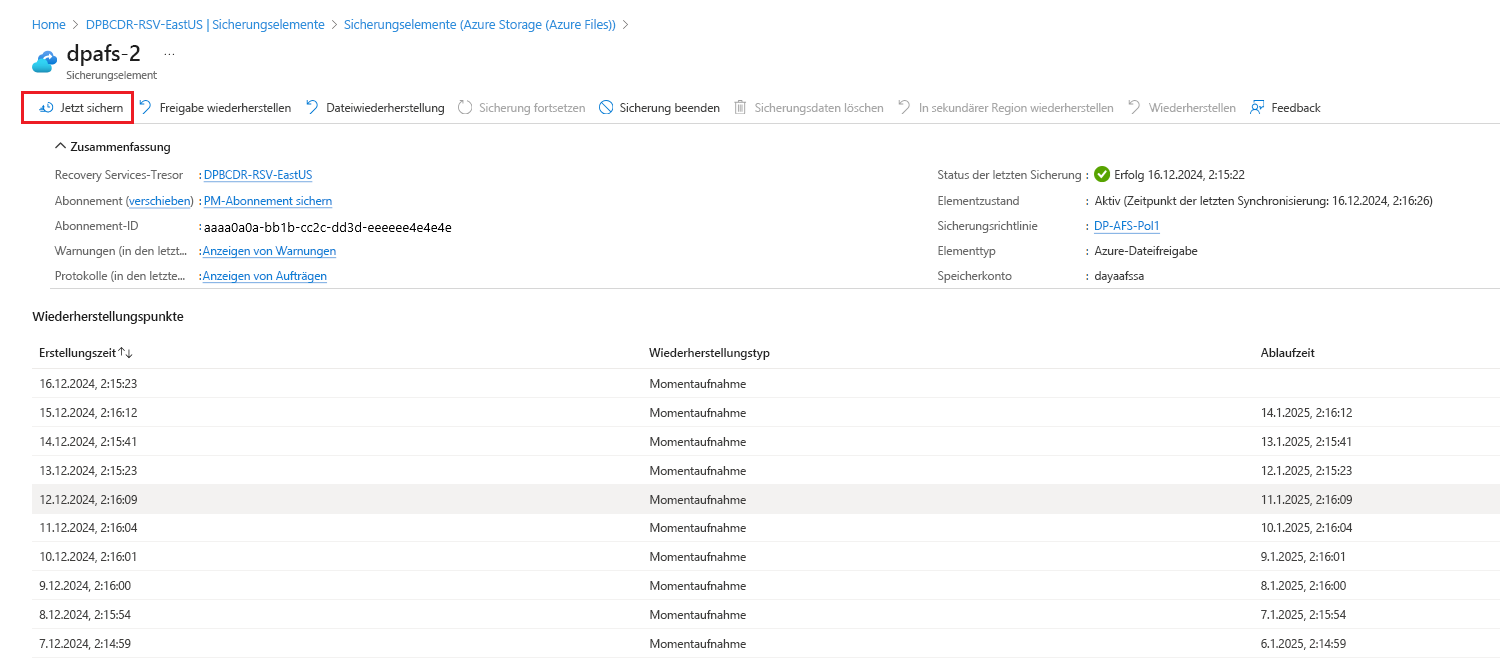The height and width of the screenshot is (672, 1505).
Task: Click the In sekundärer Region wiederherstellen icon
Action: tap(904, 108)
